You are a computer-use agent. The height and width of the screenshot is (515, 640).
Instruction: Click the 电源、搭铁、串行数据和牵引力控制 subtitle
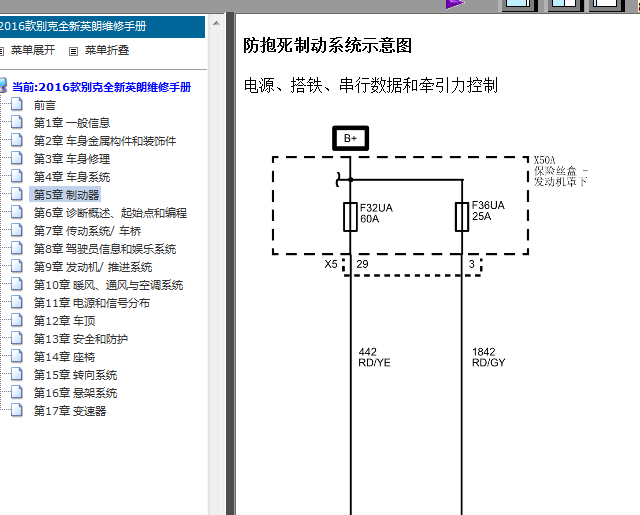point(371,85)
